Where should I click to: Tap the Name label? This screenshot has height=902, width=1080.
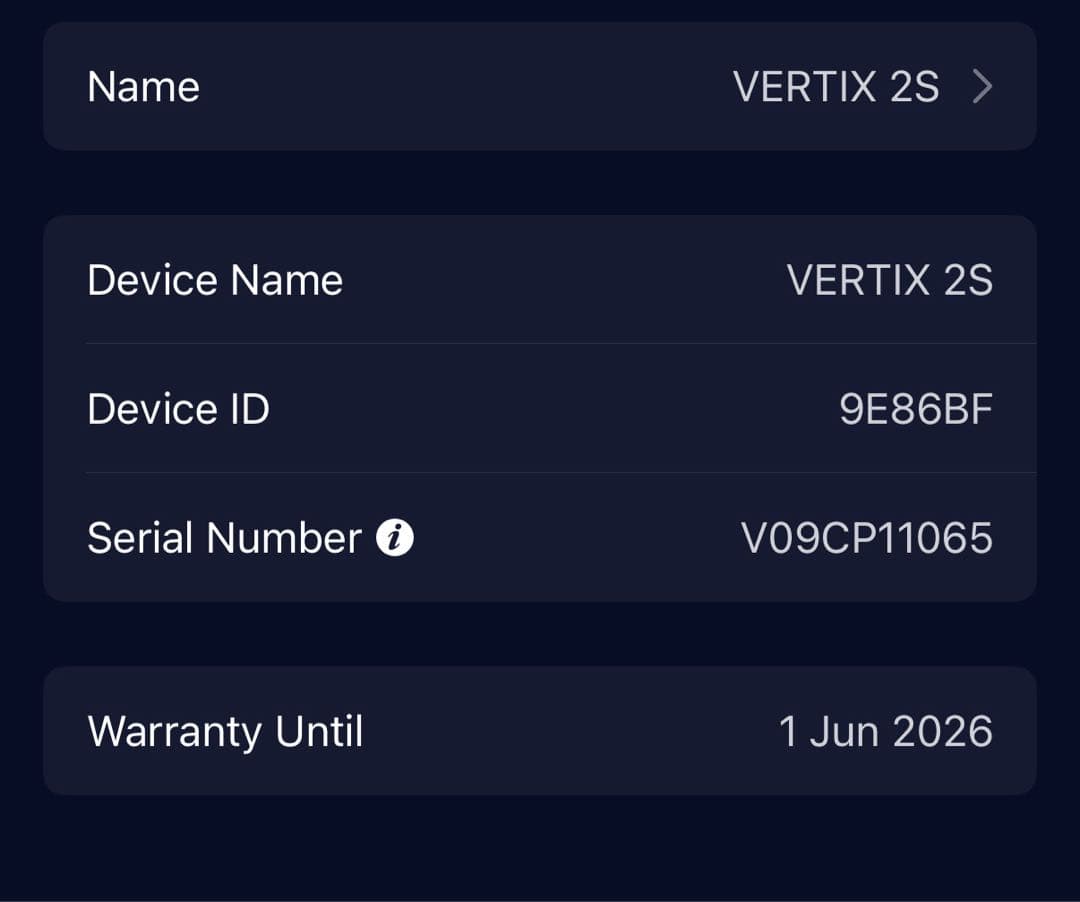(x=143, y=87)
